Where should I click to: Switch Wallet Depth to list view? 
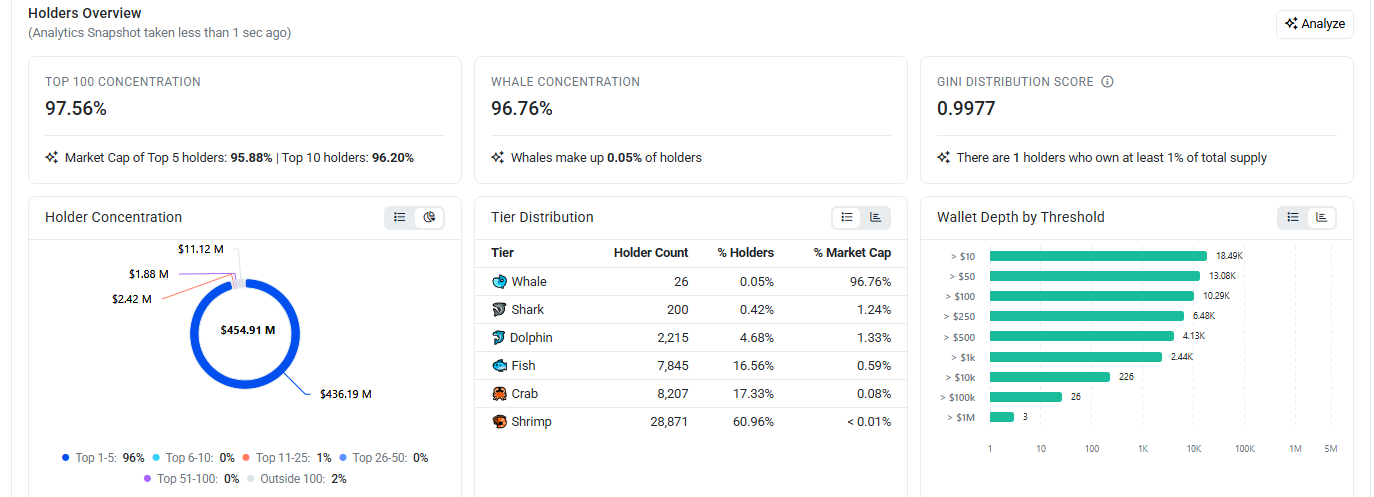(x=1293, y=217)
